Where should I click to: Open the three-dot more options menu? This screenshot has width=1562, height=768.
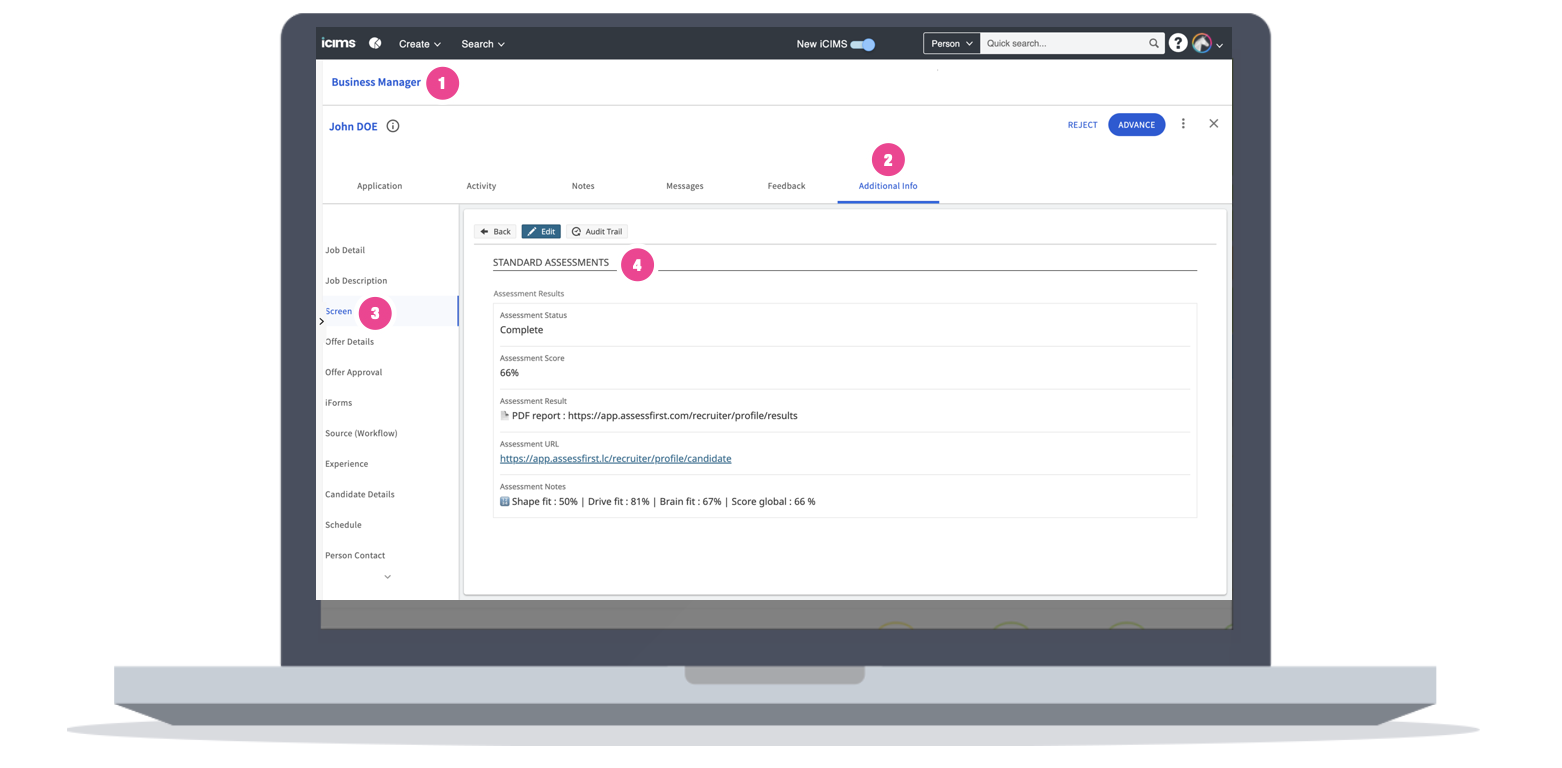click(1183, 124)
